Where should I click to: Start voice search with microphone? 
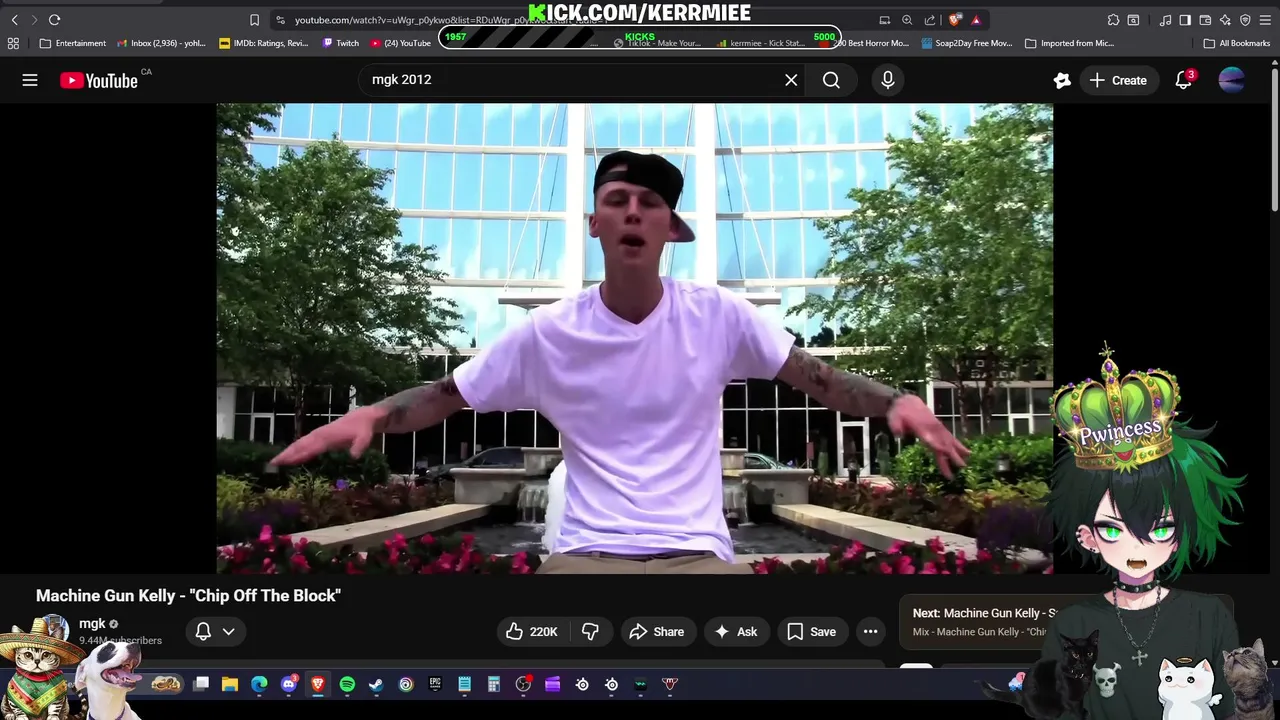[x=888, y=80]
